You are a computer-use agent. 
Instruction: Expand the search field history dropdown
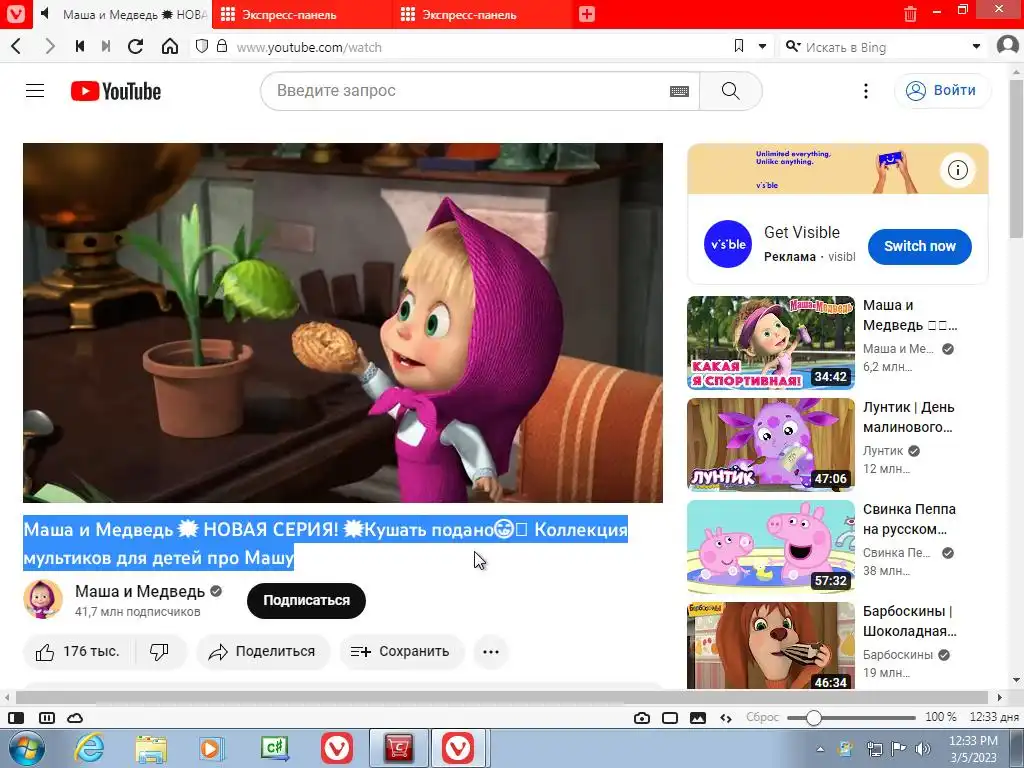click(976, 46)
